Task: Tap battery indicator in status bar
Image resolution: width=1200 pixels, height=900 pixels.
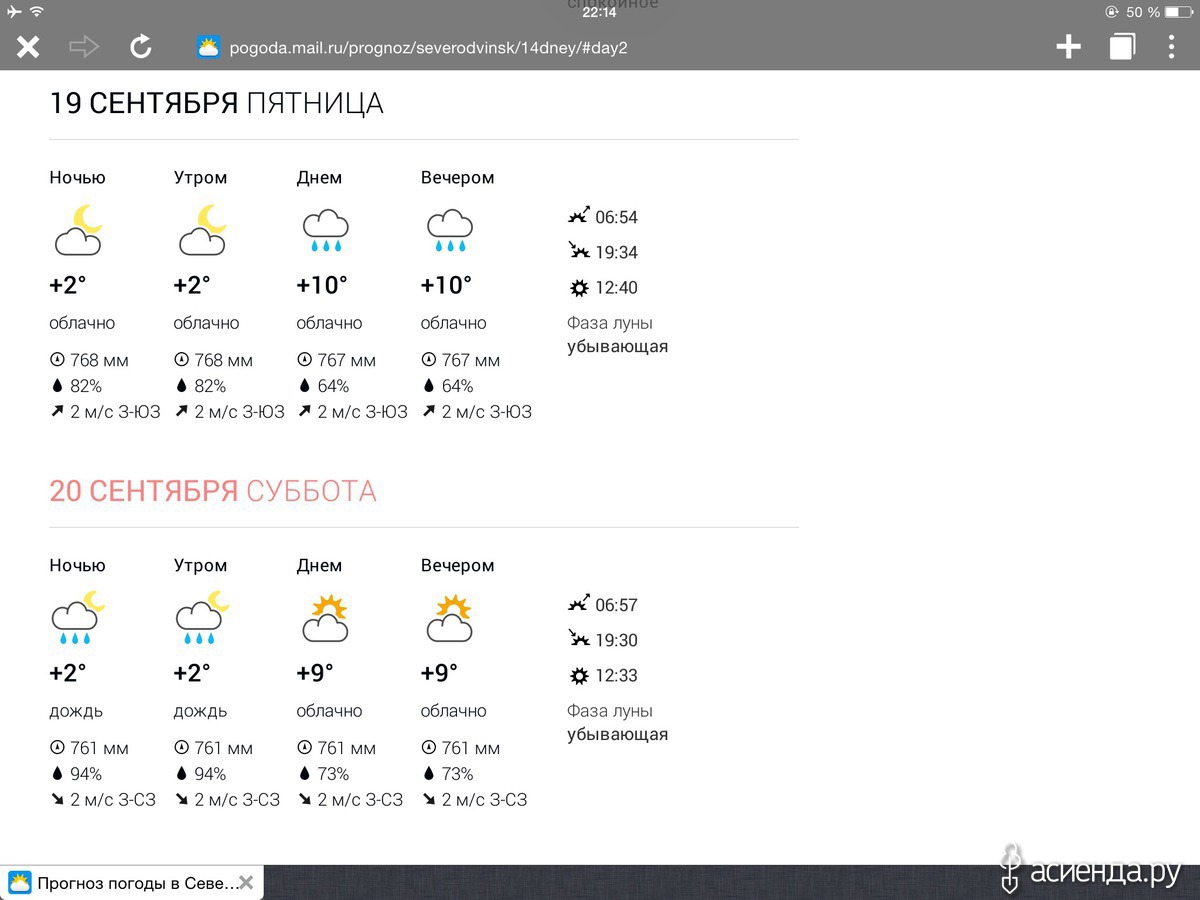Action: tap(1180, 12)
